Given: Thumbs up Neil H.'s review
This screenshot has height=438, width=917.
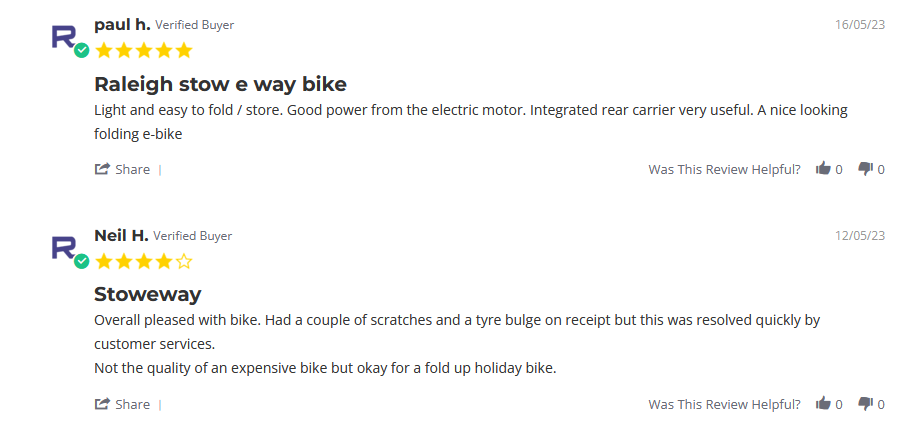Looking at the screenshot, I should (x=823, y=404).
